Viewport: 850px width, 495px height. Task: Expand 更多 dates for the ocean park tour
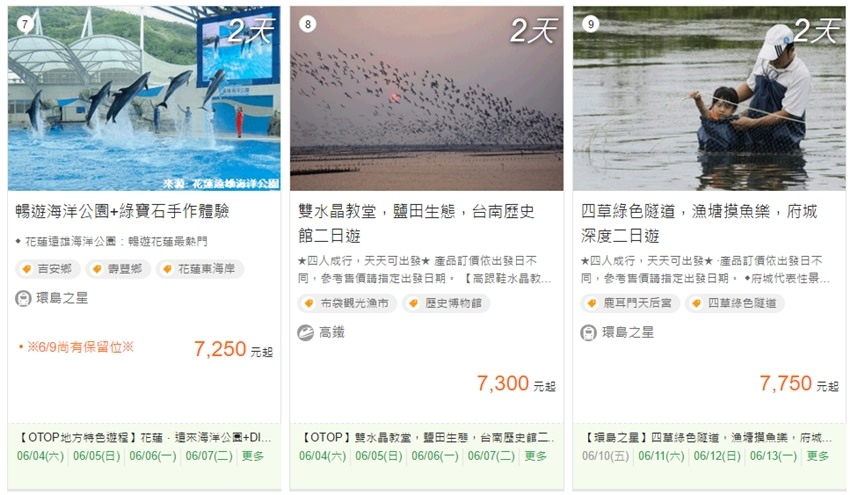click(253, 456)
